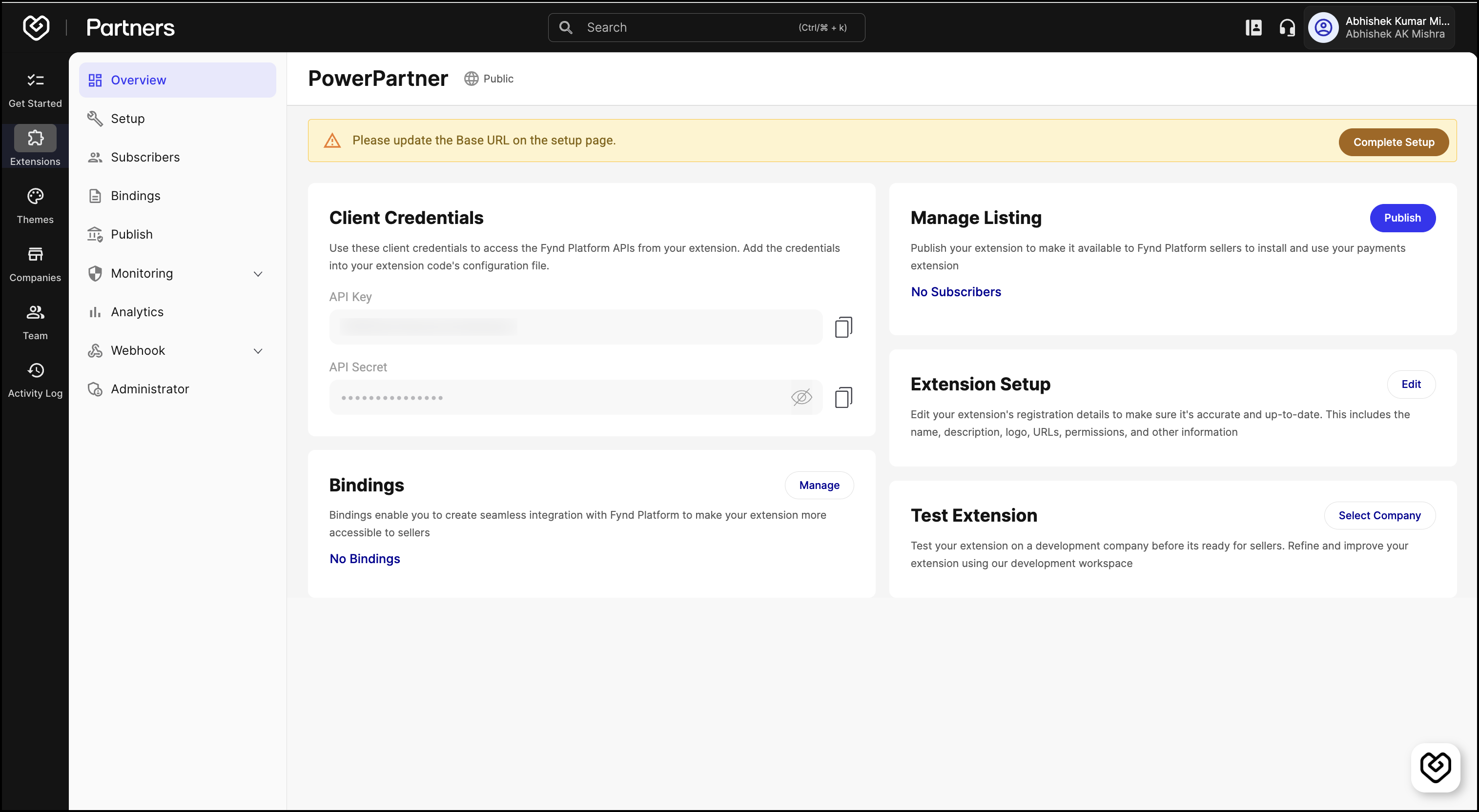
Task: Open the Monitoring menu item
Action: click(x=177, y=273)
